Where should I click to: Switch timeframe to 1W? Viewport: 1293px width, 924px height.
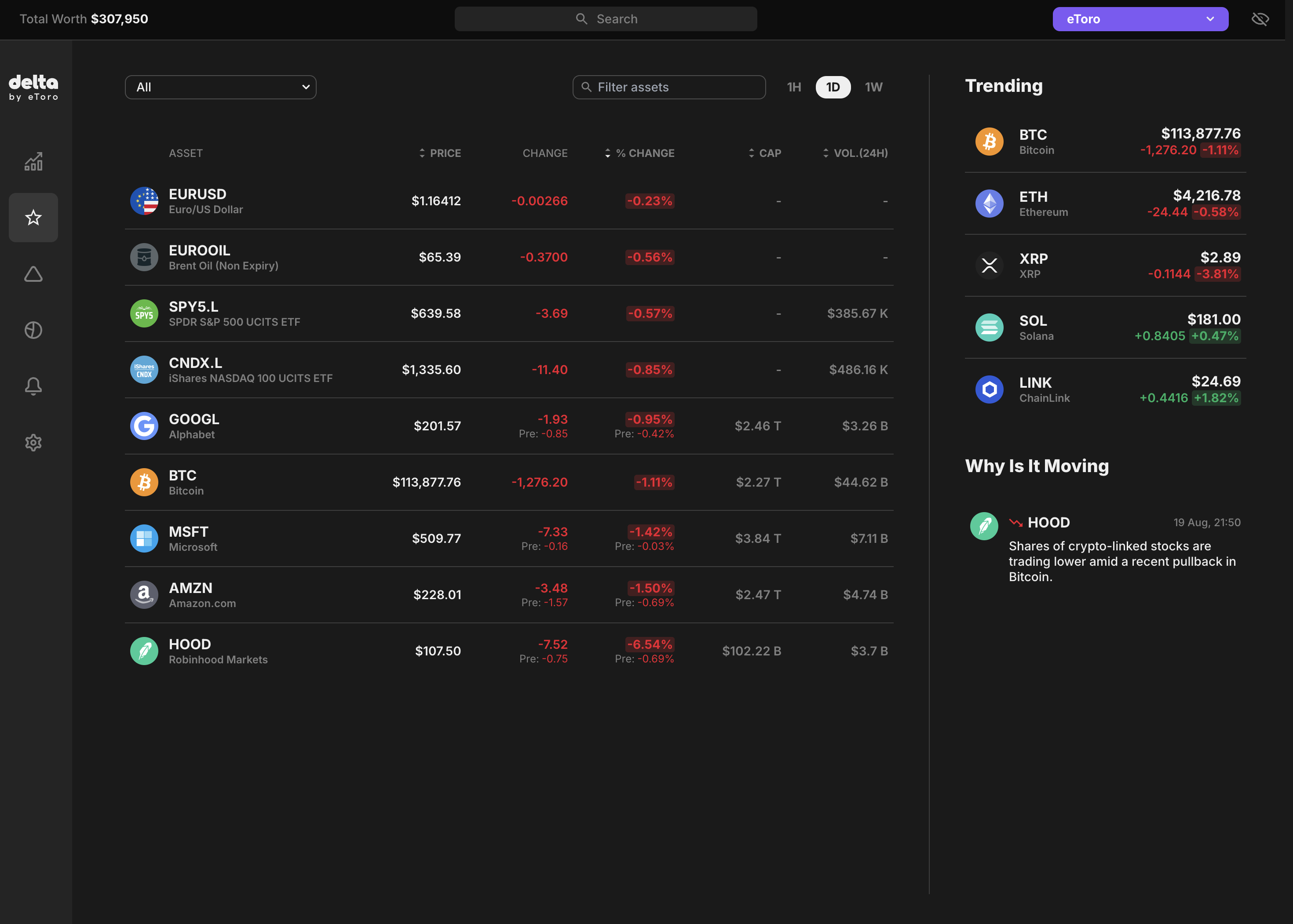873,87
